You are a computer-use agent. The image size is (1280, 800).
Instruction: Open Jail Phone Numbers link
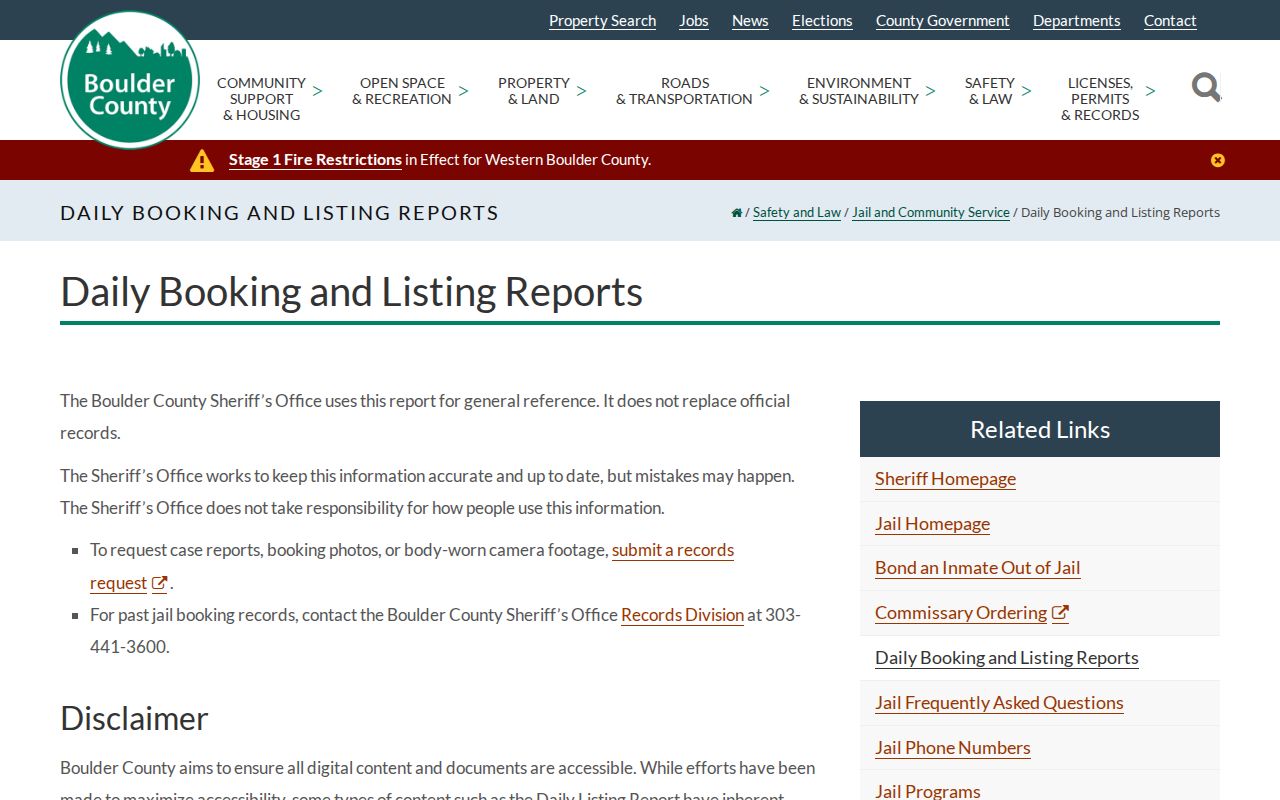(952, 748)
